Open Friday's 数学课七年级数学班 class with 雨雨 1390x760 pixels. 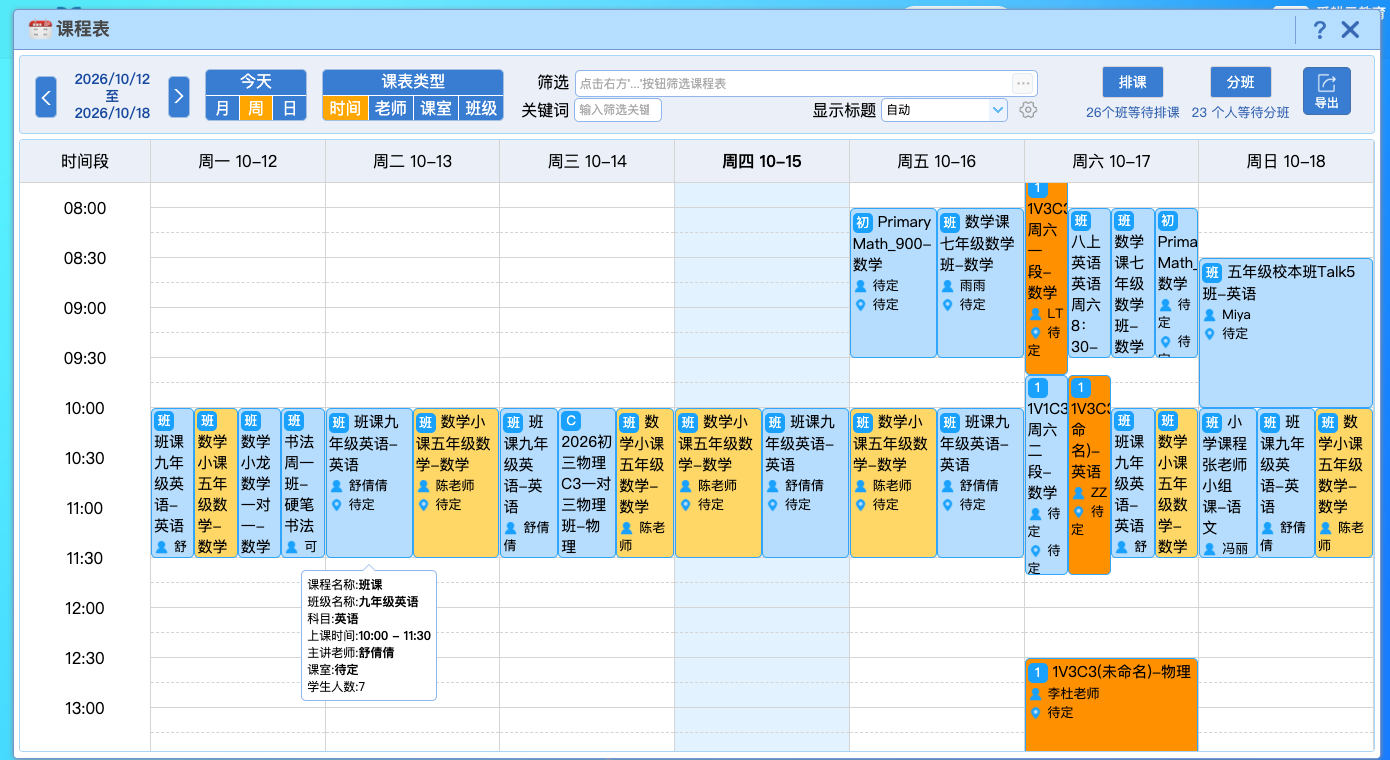980,283
